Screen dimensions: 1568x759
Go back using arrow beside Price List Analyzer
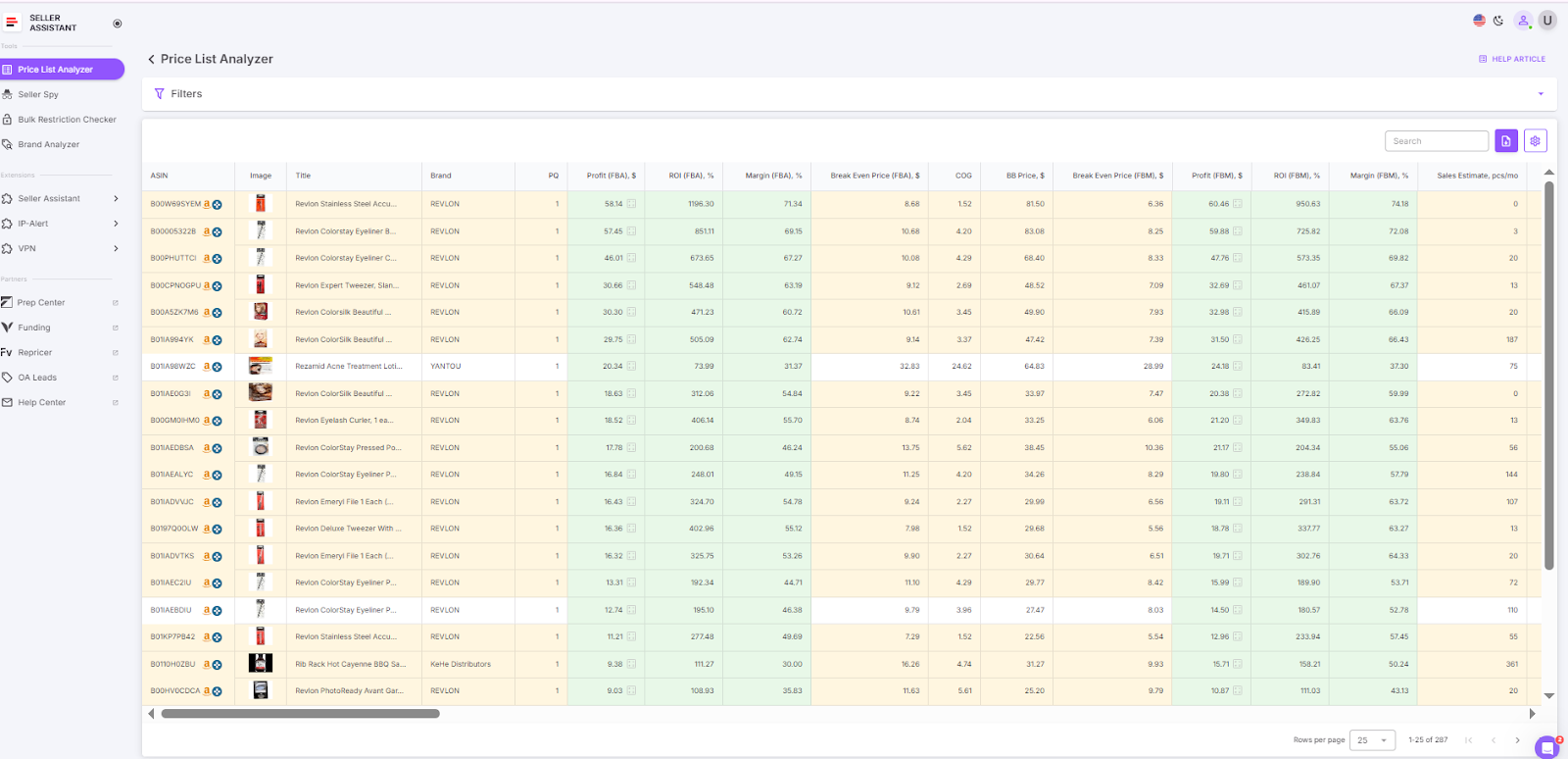[x=151, y=59]
